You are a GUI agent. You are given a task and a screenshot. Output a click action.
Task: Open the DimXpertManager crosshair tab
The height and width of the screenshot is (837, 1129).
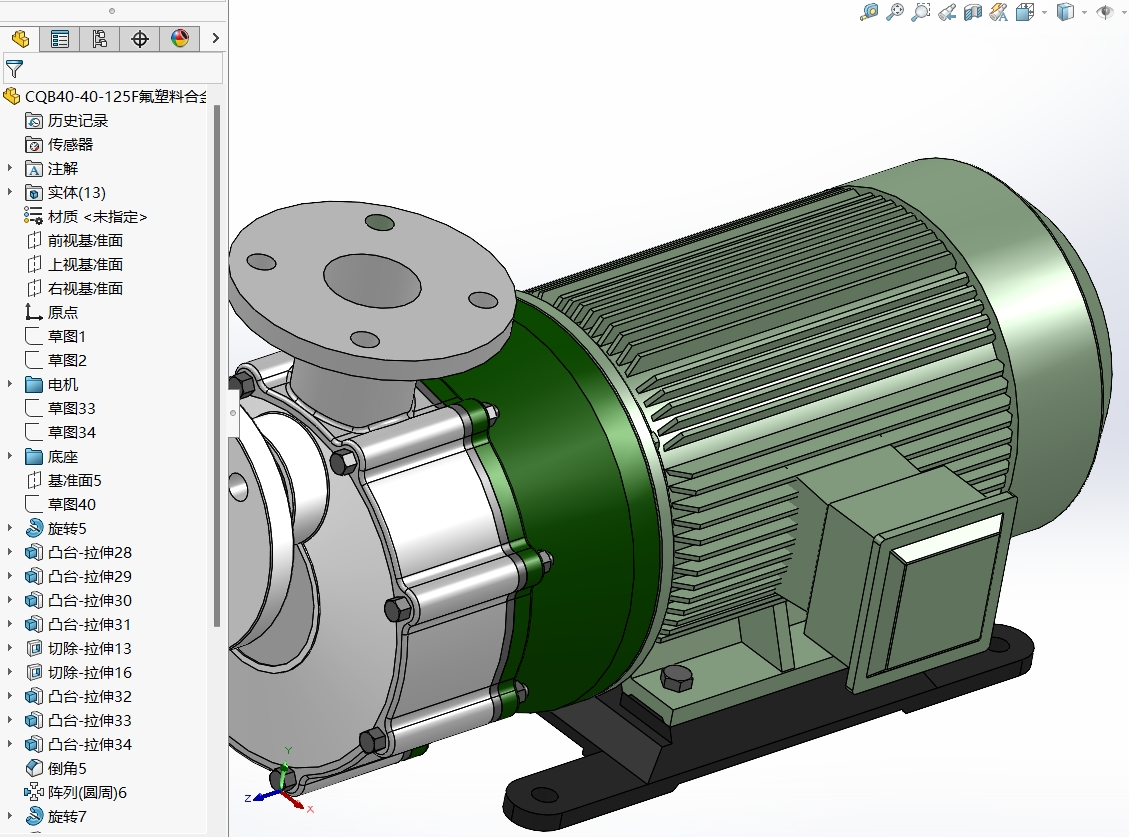tap(140, 38)
